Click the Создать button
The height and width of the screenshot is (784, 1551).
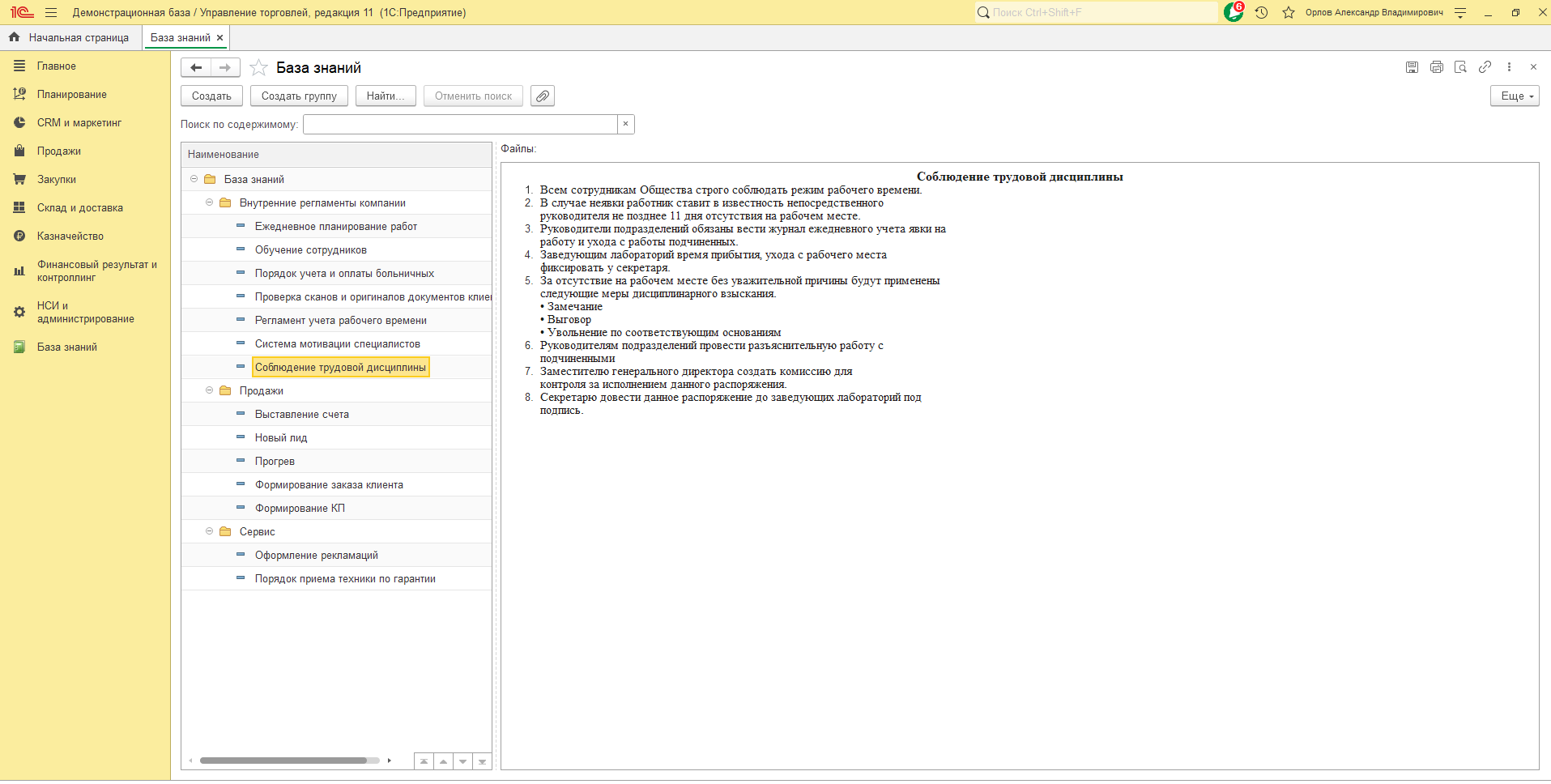coord(211,96)
